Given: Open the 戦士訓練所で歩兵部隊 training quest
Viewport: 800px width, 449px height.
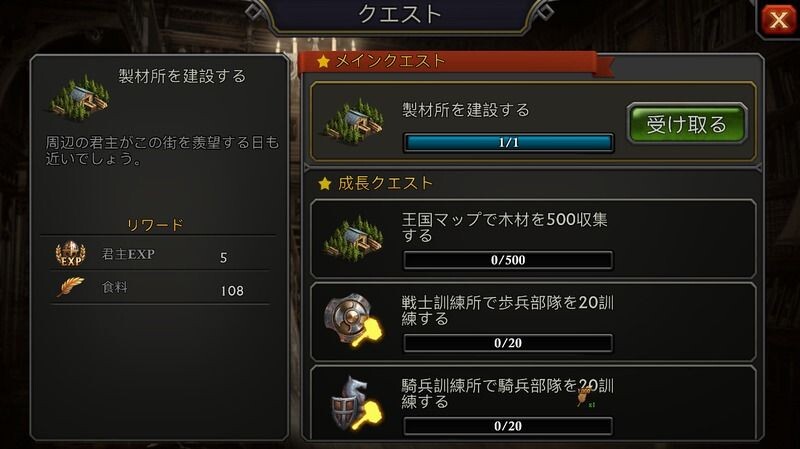Looking at the screenshot, I should pyautogui.click(x=533, y=322).
